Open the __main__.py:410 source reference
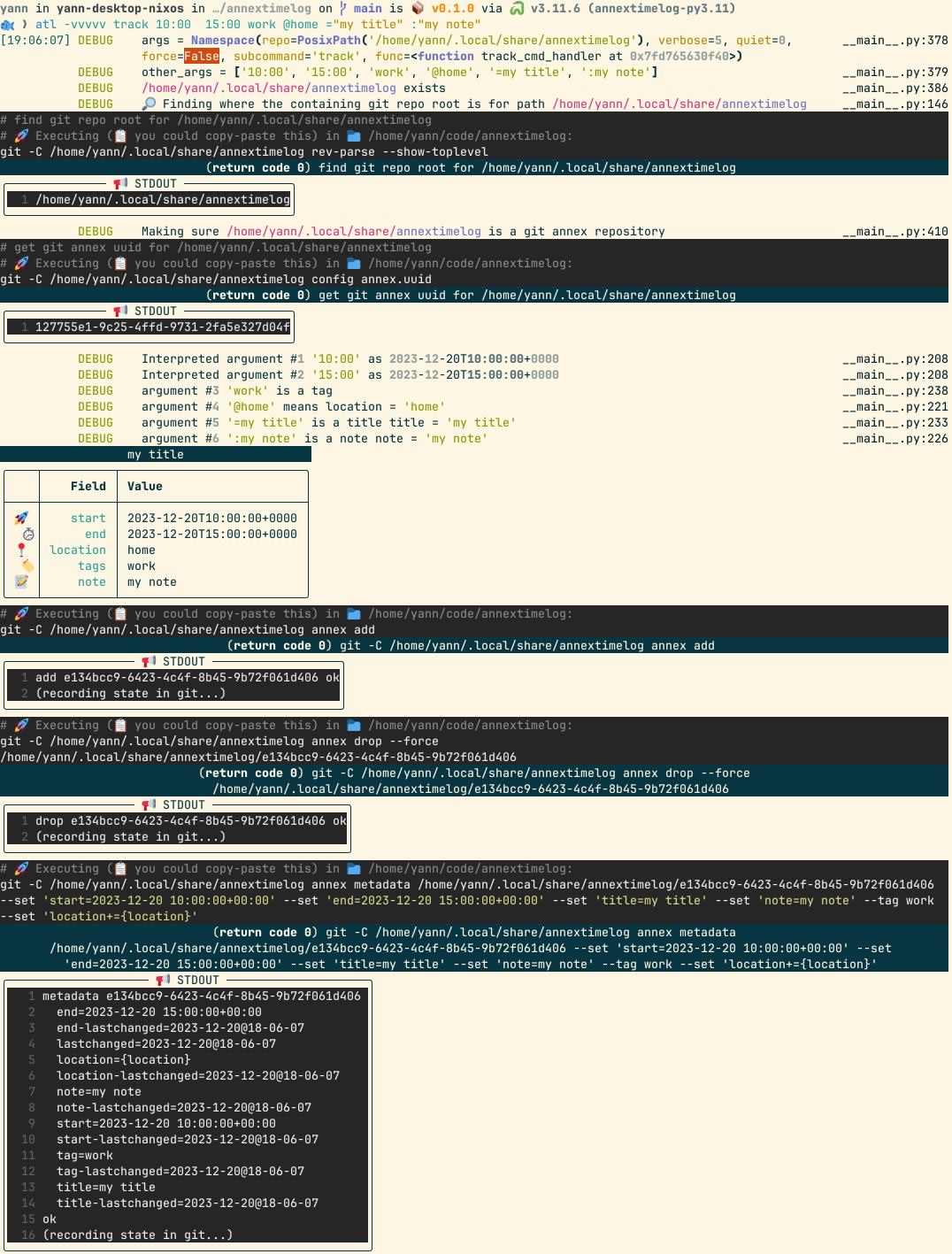Screen dimensions: 952x1254 pyautogui.click(x=894, y=231)
